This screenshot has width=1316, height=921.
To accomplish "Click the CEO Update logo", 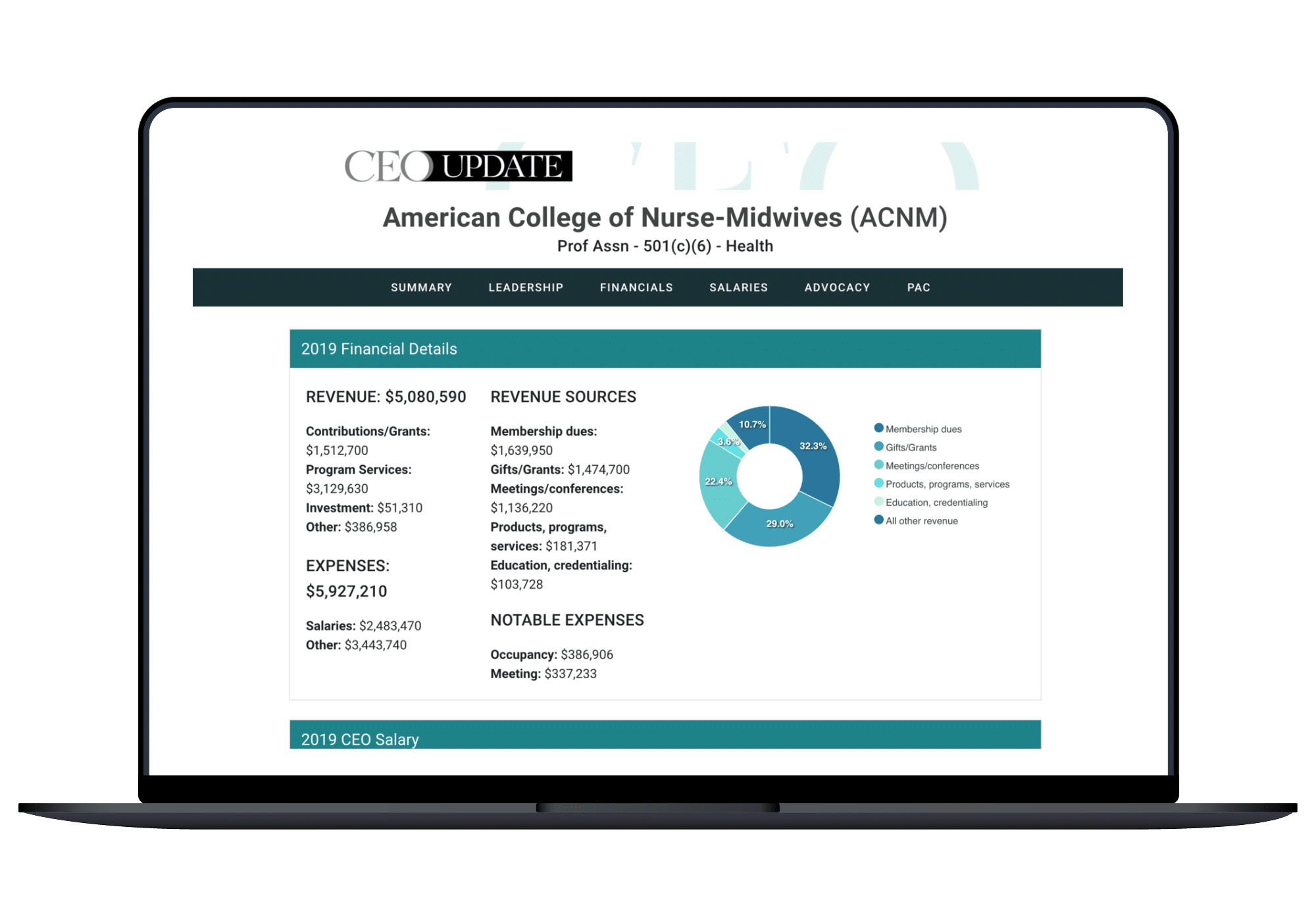I will (458, 166).
